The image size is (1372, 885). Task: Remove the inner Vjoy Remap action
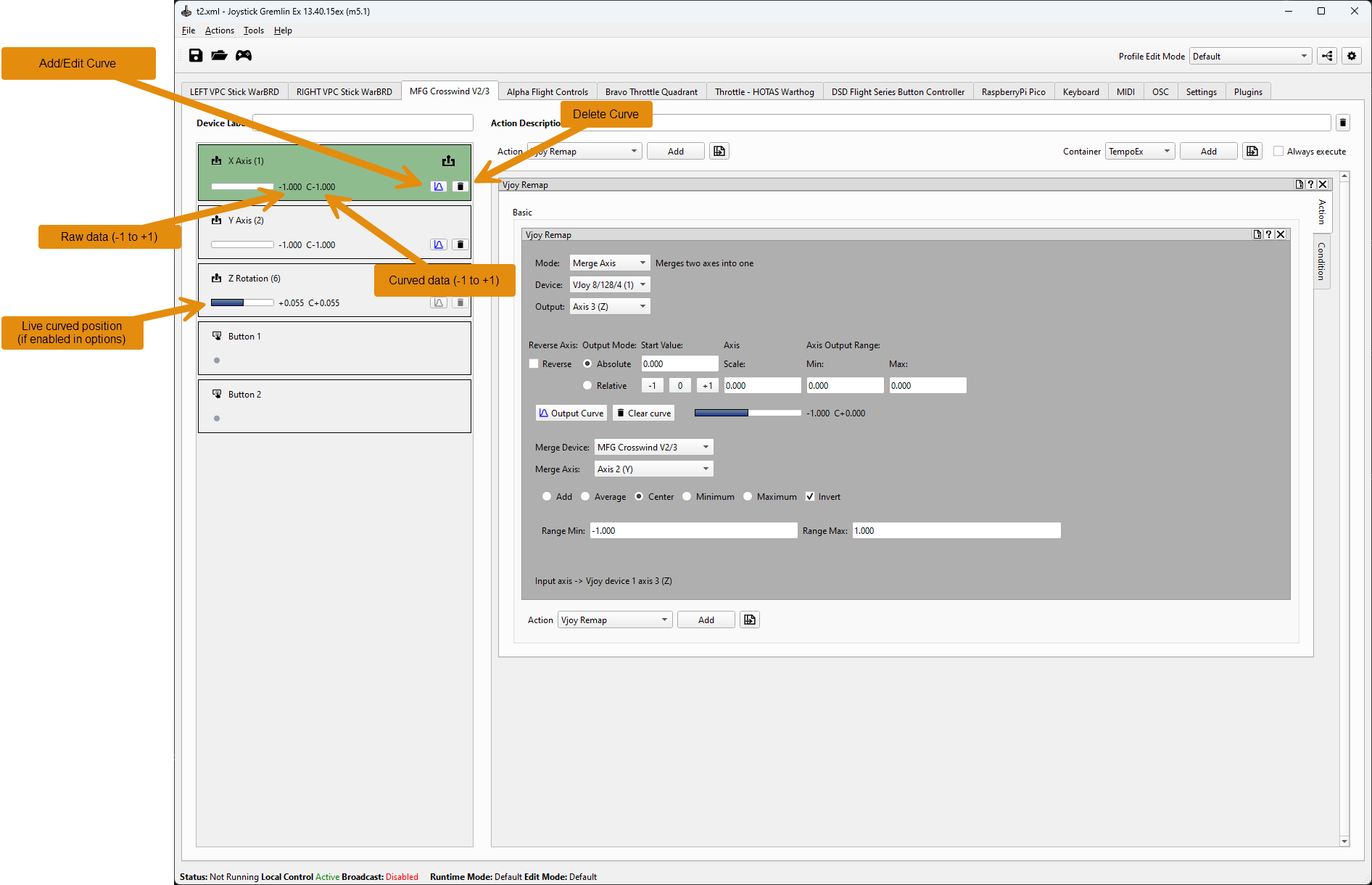[x=1281, y=234]
